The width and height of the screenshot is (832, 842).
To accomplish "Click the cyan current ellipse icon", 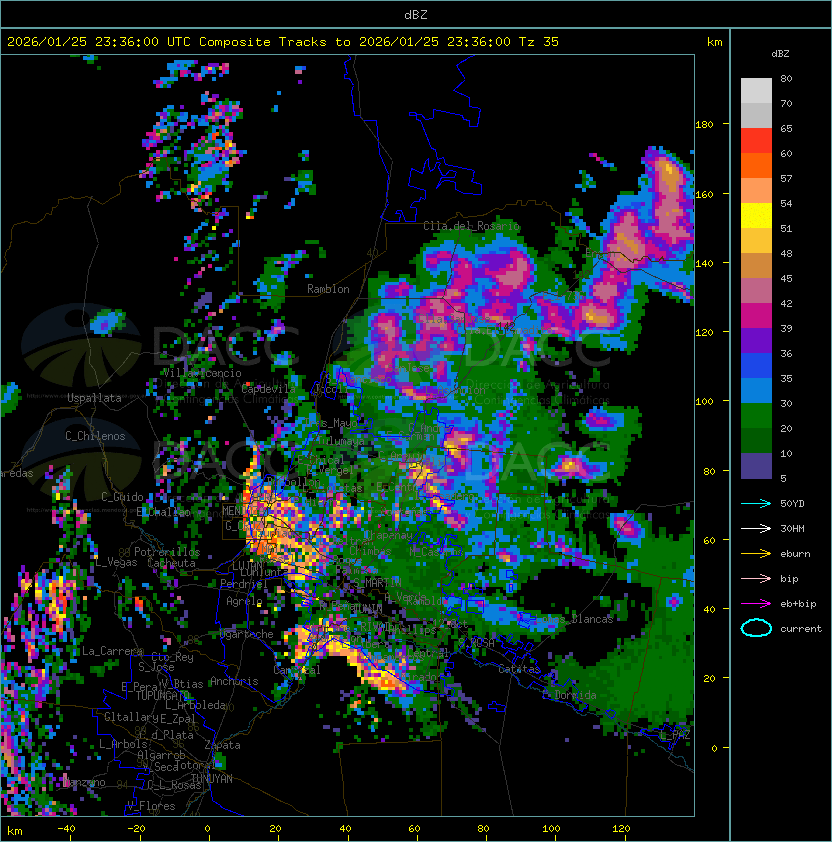I will tap(756, 628).
